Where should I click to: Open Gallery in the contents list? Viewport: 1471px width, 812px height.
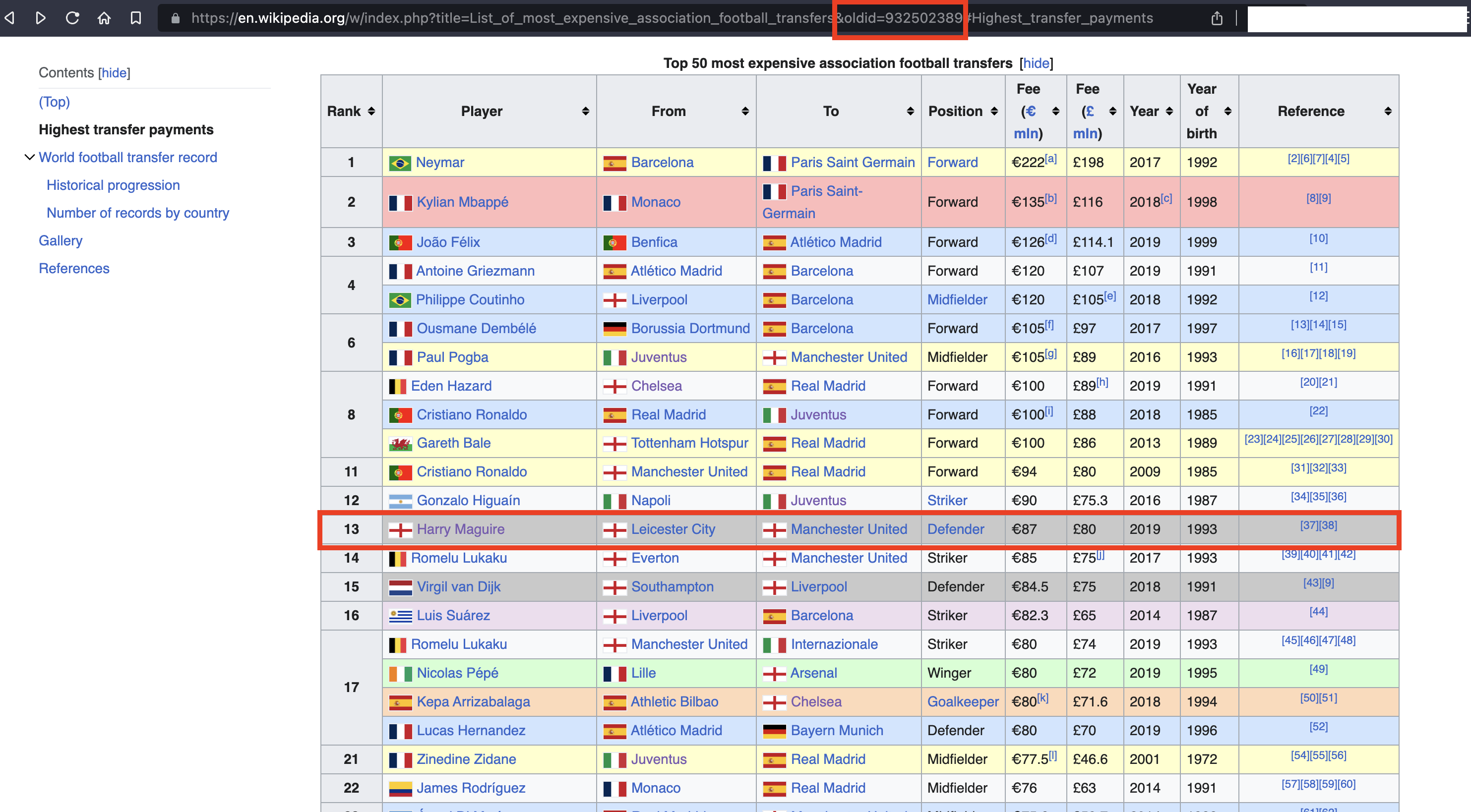pos(61,241)
